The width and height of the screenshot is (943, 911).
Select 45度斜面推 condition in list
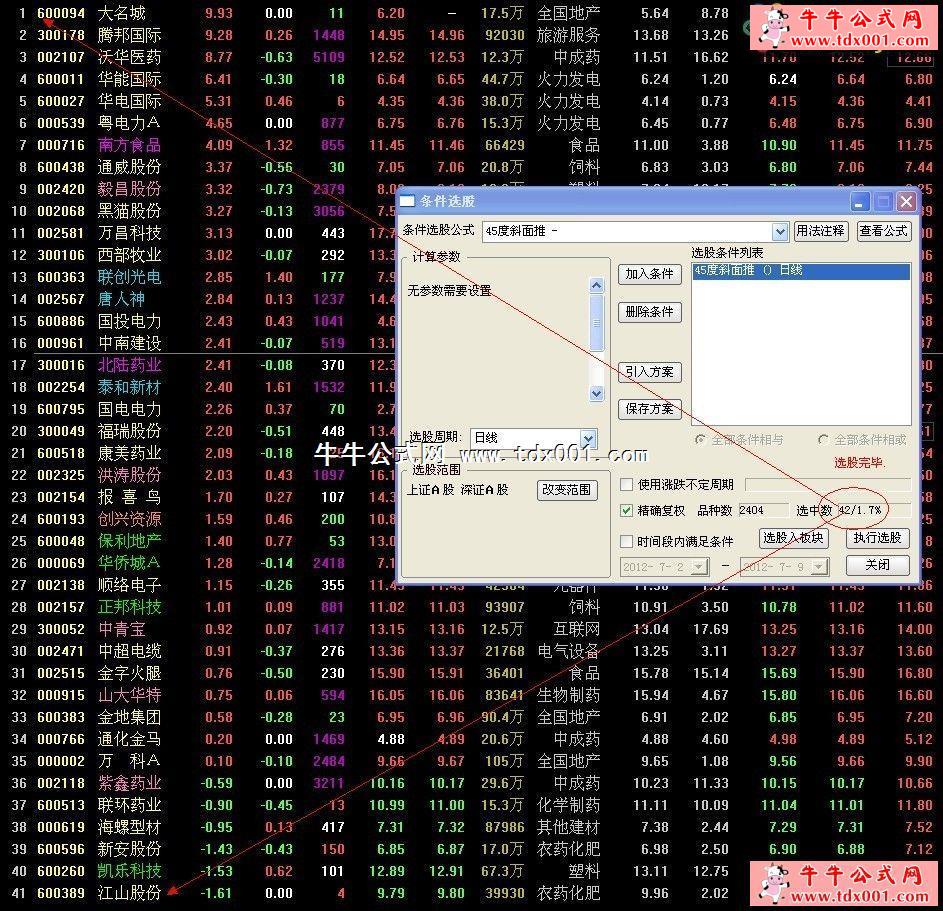click(801, 271)
